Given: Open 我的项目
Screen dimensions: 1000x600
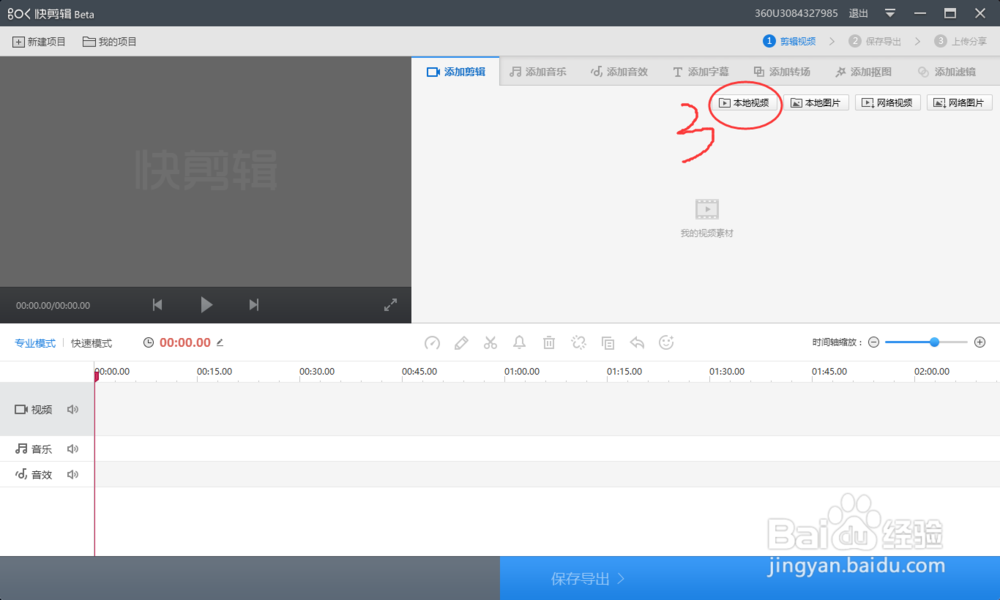Looking at the screenshot, I should 110,41.
